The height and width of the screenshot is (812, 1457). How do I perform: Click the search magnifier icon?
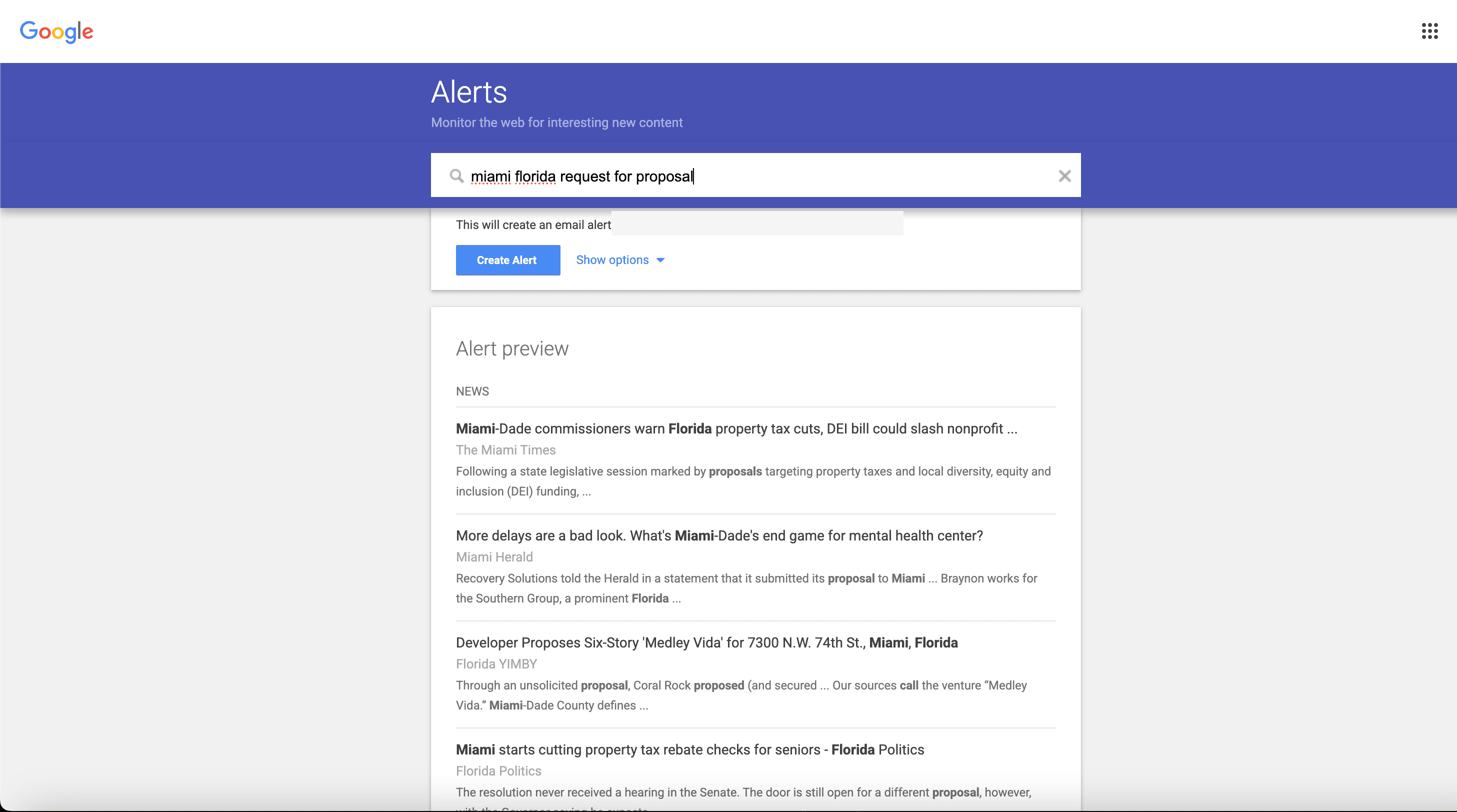[456, 176]
